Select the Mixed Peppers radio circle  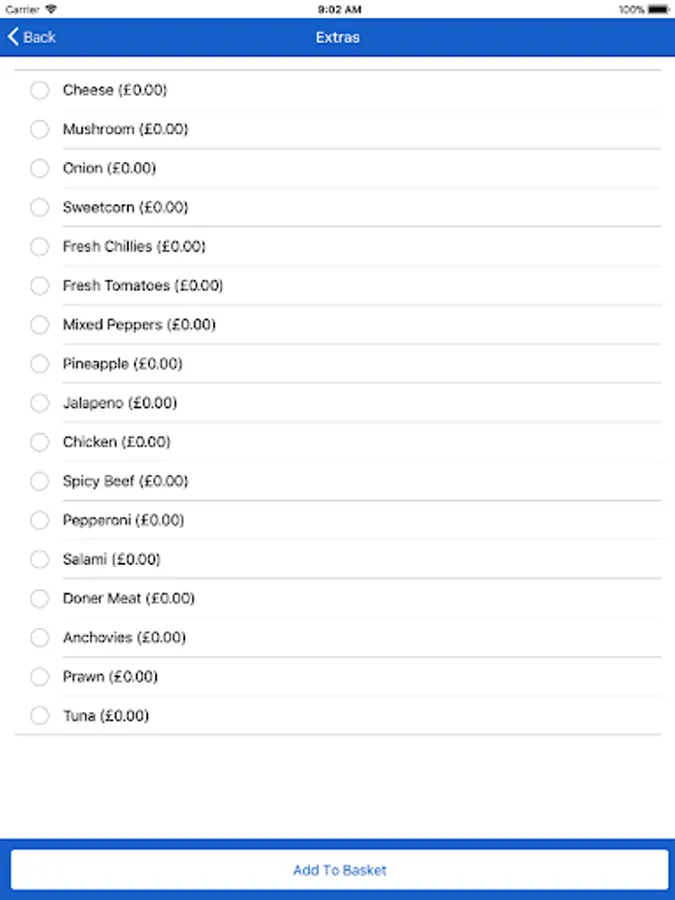(40, 324)
